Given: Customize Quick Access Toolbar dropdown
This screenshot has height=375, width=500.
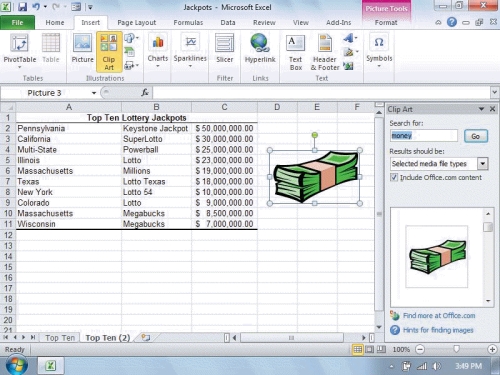Looking at the screenshot, I should tap(90, 7).
